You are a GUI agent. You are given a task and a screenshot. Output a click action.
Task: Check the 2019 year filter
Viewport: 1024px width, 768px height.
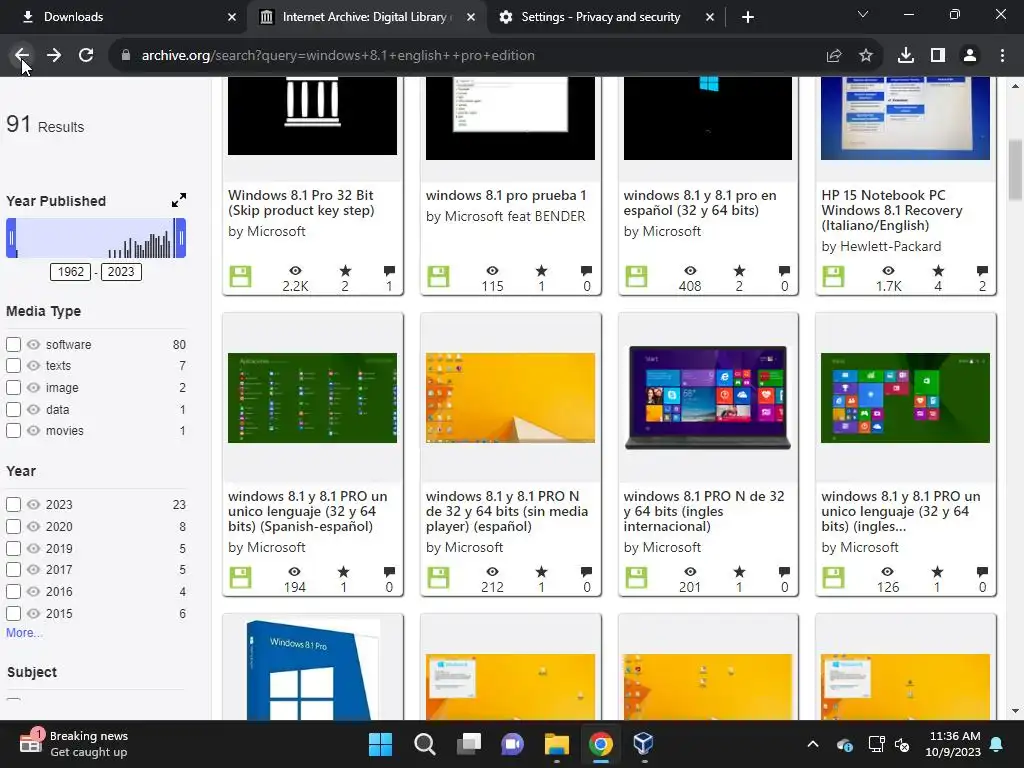pyautogui.click(x=13, y=549)
